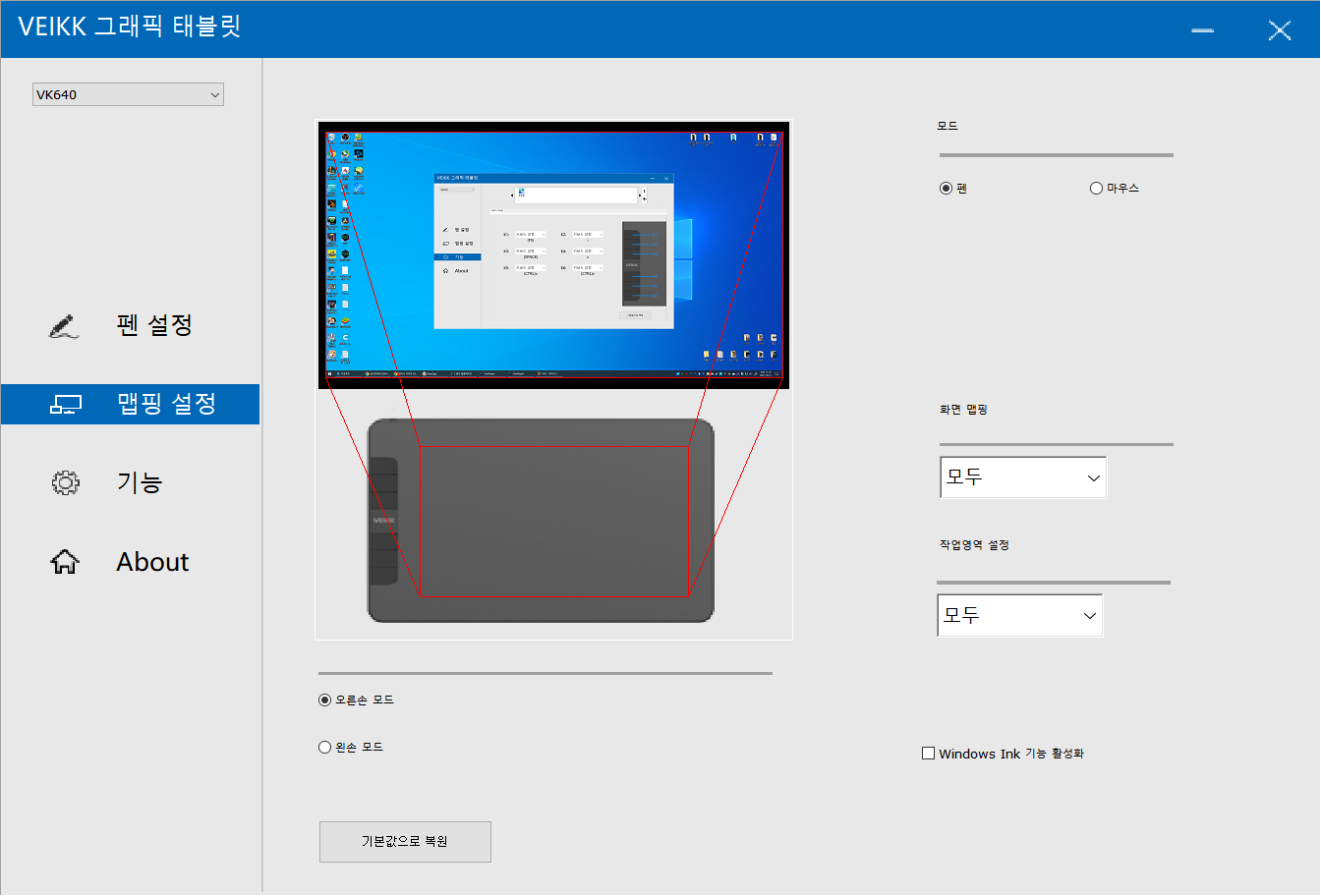Image resolution: width=1321 pixels, height=896 pixels.
Task: Click the tablet active area rectangle
Action: pyautogui.click(x=554, y=521)
